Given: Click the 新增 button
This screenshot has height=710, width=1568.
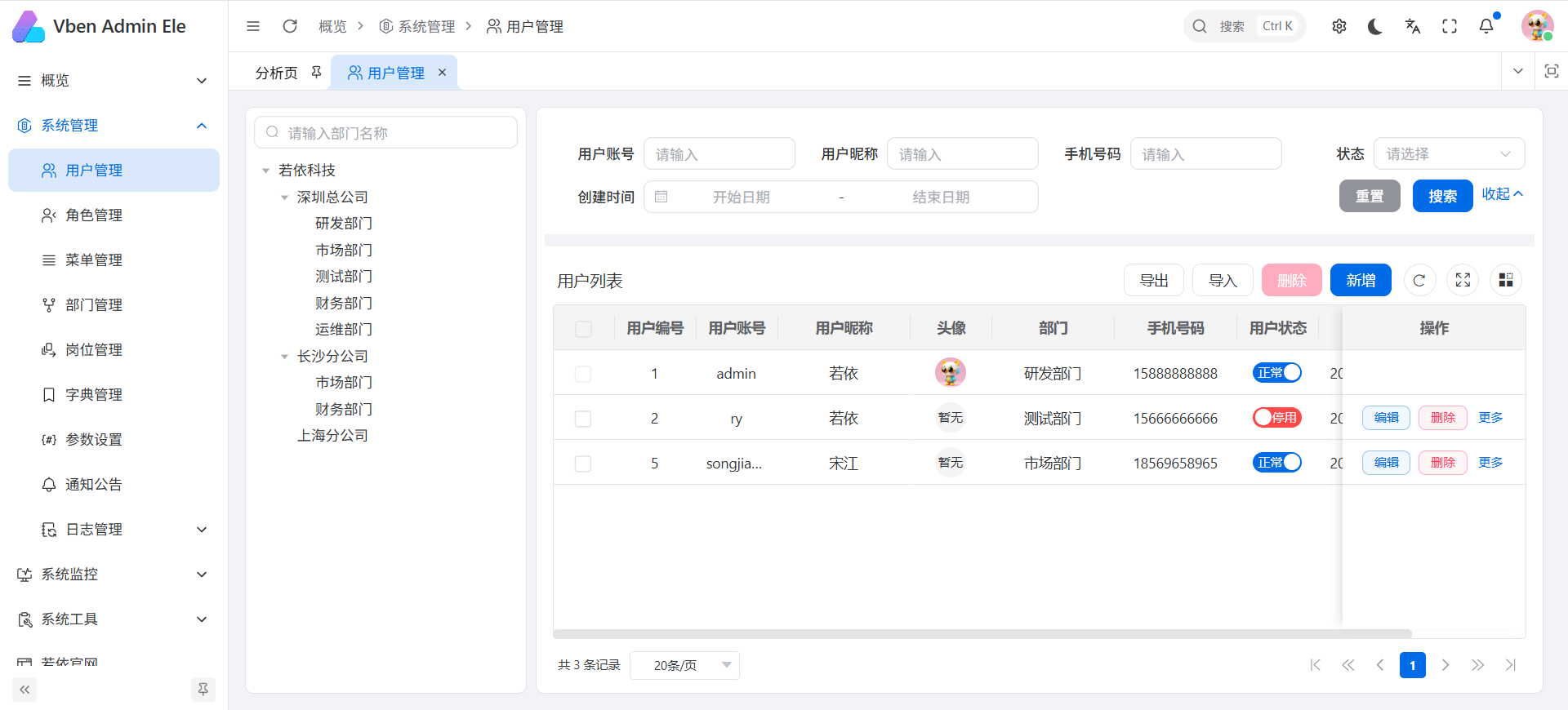Looking at the screenshot, I should tap(1361, 281).
